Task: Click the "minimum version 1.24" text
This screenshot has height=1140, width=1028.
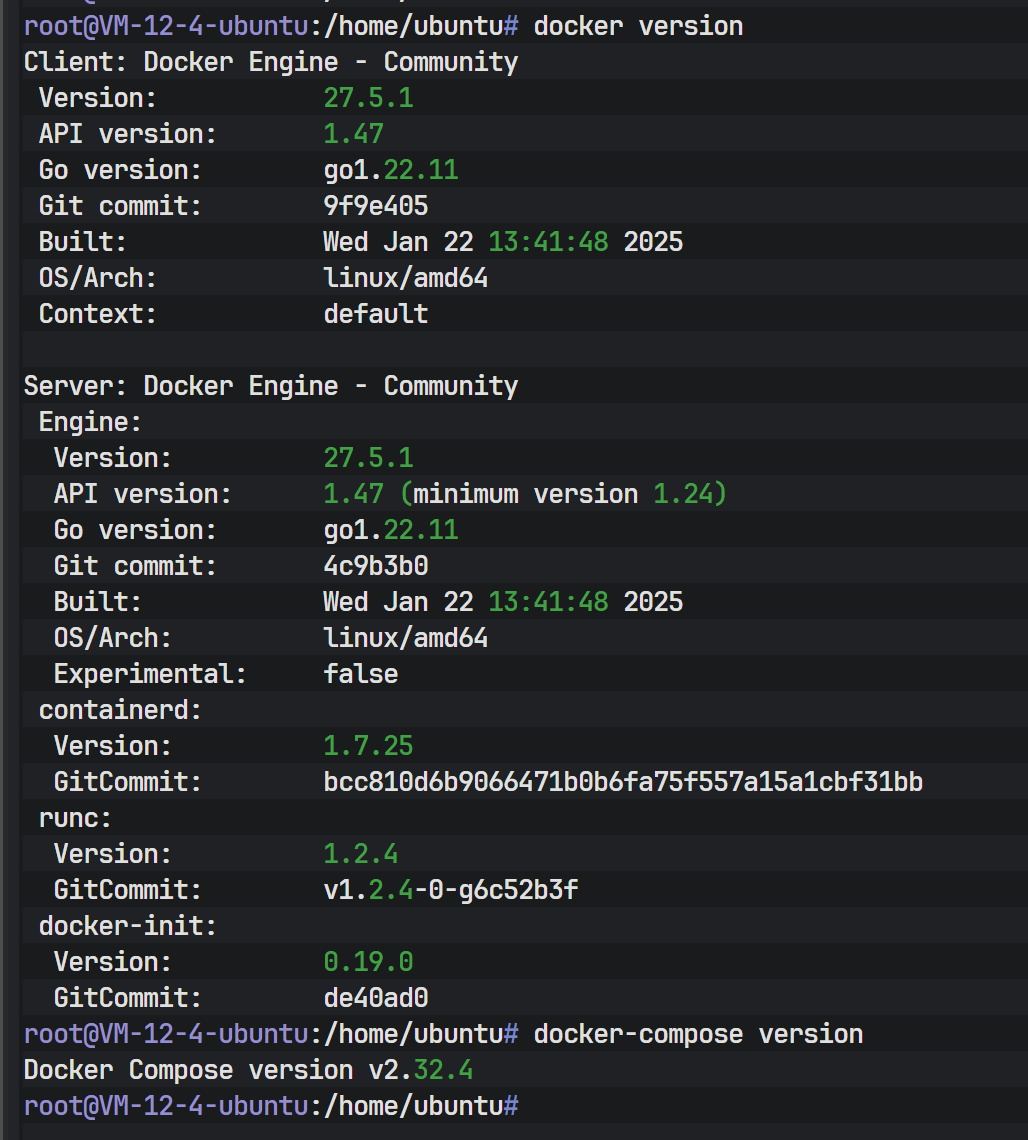Action: pyautogui.click(x=570, y=494)
